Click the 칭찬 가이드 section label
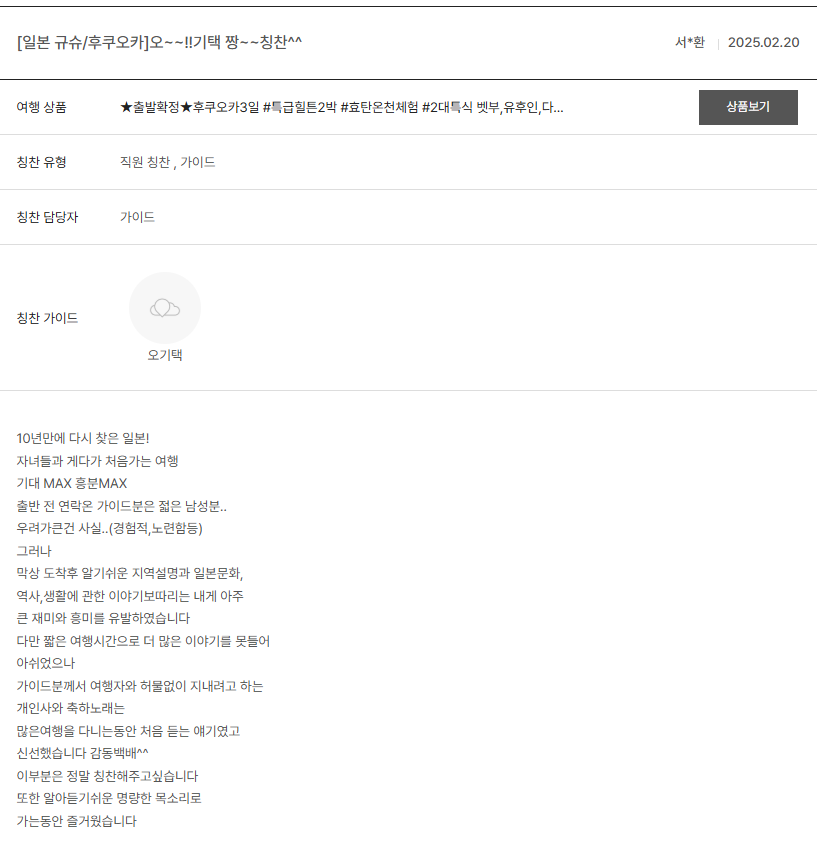The height and width of the screenshot is (847, 817). click(x=48, y=318)
